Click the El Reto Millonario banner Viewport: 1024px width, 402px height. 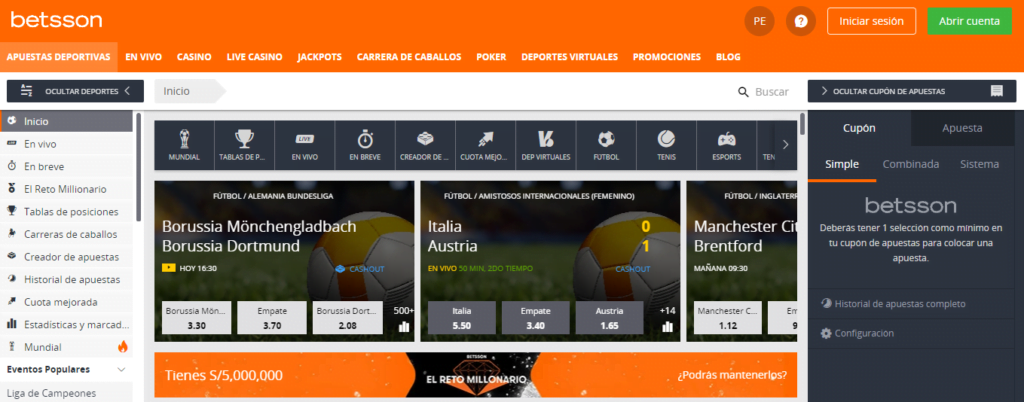coord(475,375)
